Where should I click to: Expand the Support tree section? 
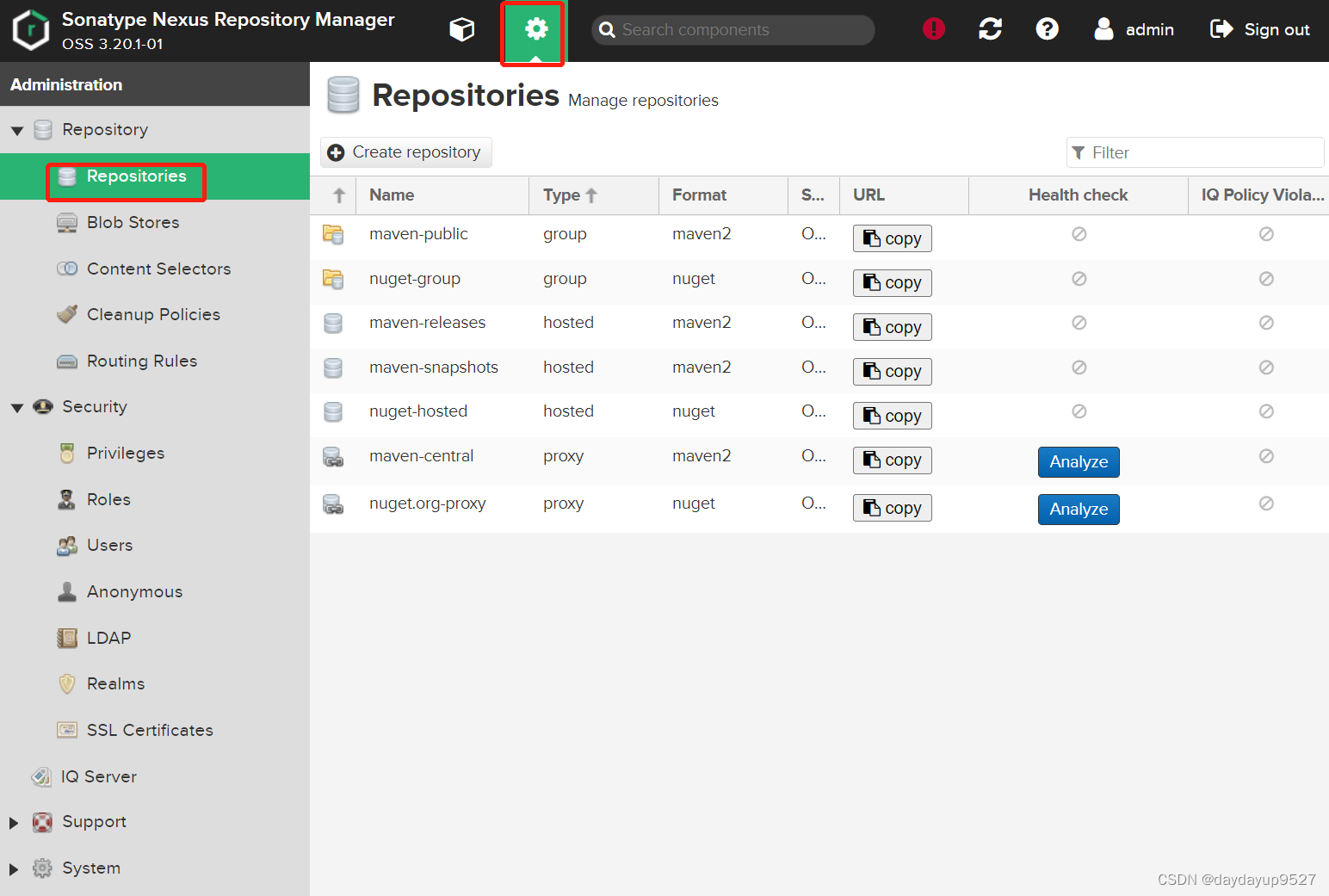(x=14, y=823)
